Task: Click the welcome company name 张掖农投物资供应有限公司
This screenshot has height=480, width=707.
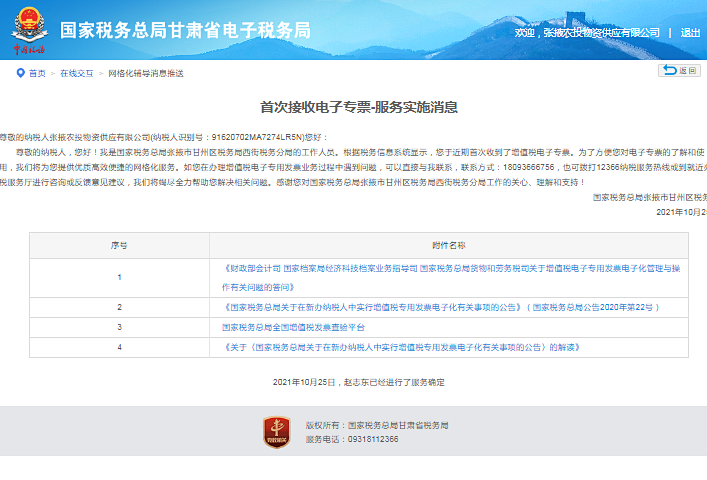Action: pos(601,32)
